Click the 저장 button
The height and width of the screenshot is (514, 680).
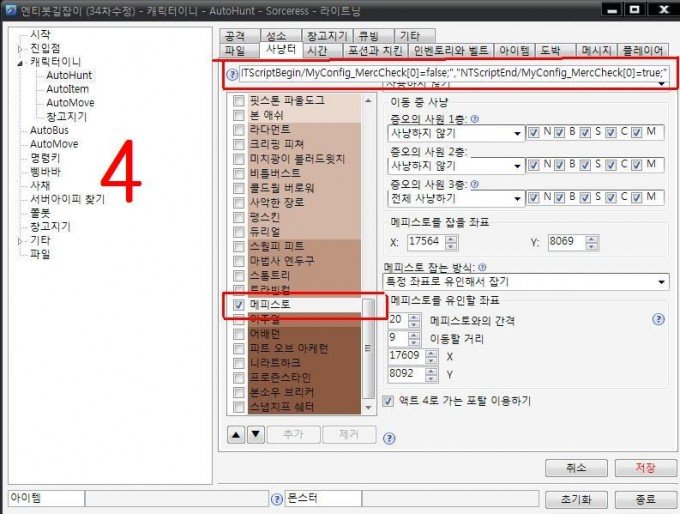click(x=646, y=468)
